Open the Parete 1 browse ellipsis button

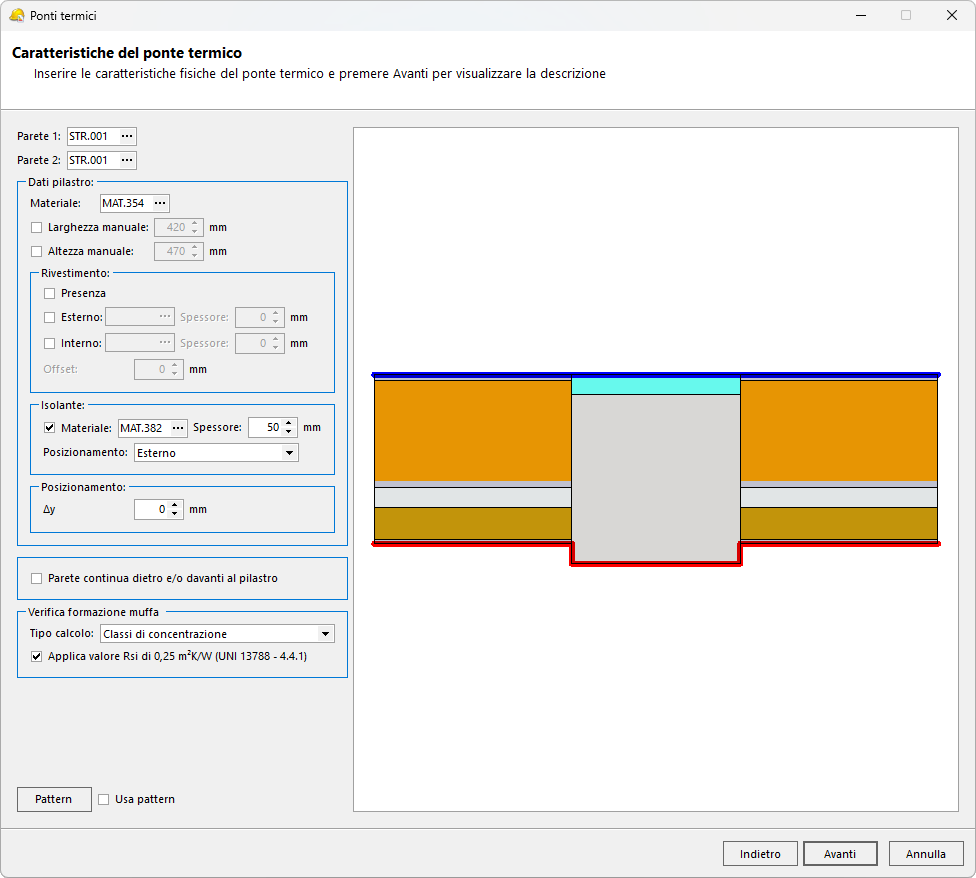pyautogui.click(x=126, y=136)
